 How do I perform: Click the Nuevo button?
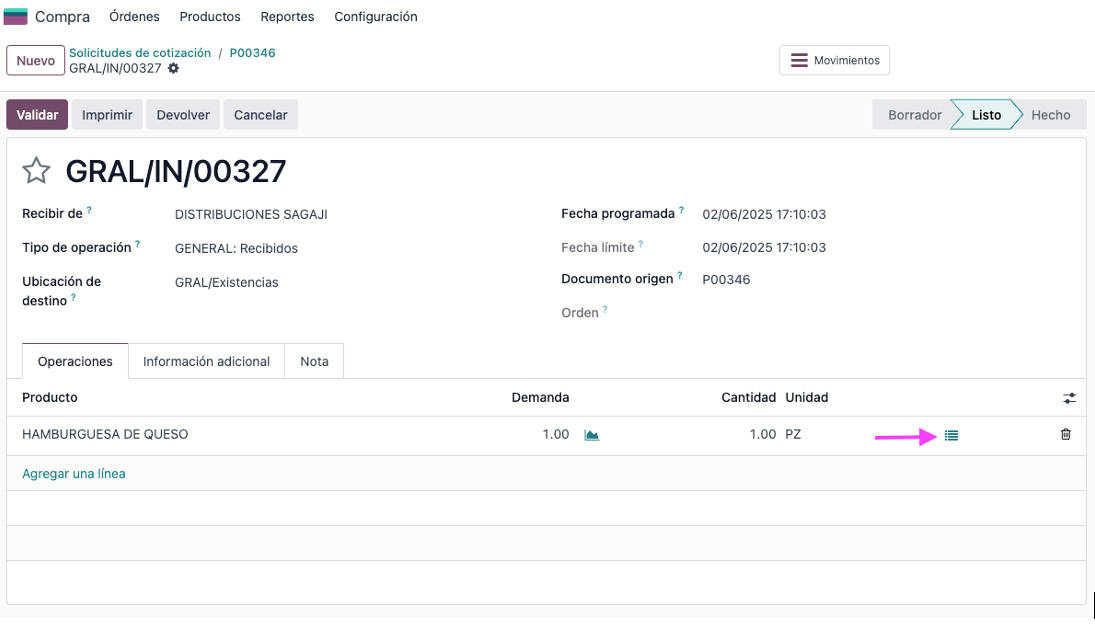coord(36,60)
